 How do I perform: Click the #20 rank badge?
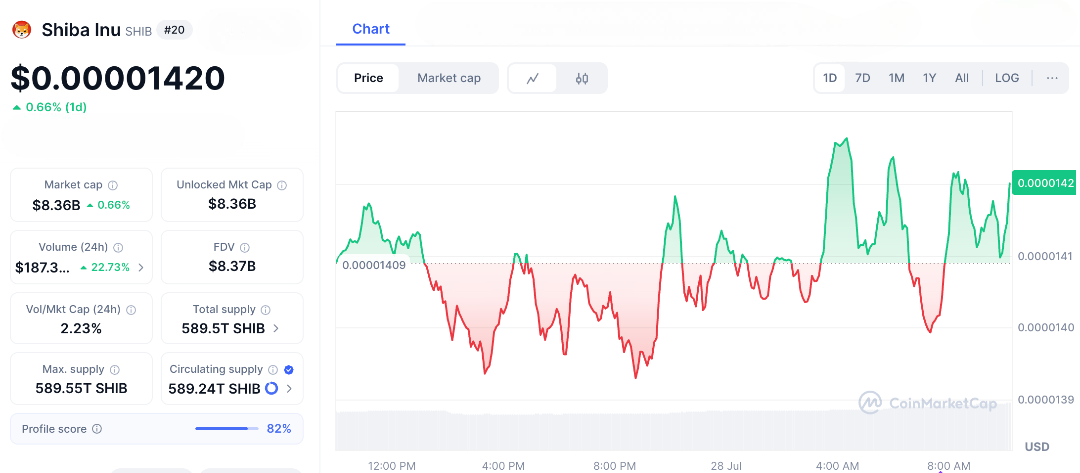[174, 30]
